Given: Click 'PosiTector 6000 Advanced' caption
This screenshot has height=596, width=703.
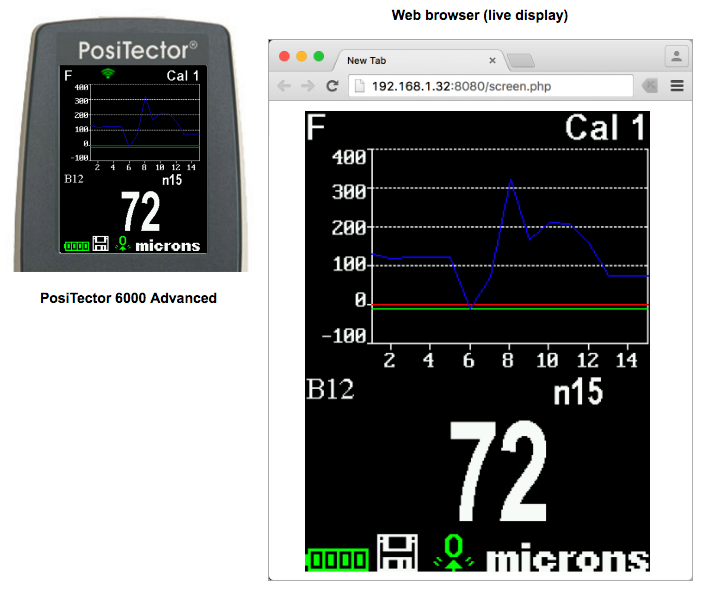Looking at the screenshot, I should coord(128,298).
